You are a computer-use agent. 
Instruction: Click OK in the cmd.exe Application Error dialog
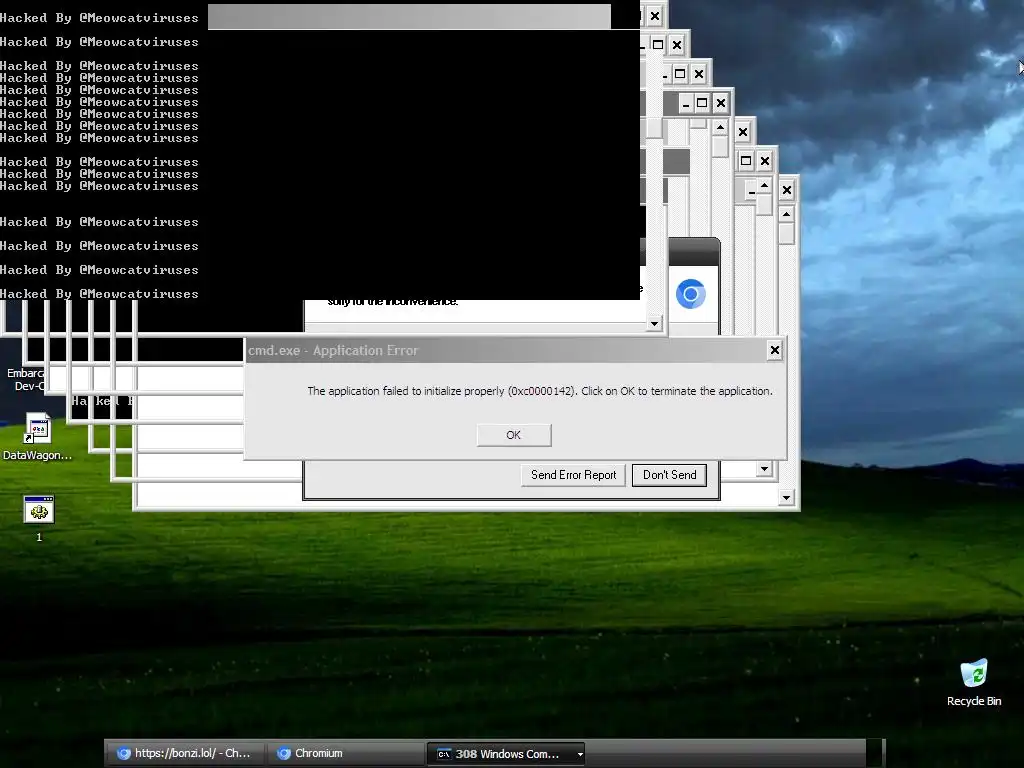point(514,435)
